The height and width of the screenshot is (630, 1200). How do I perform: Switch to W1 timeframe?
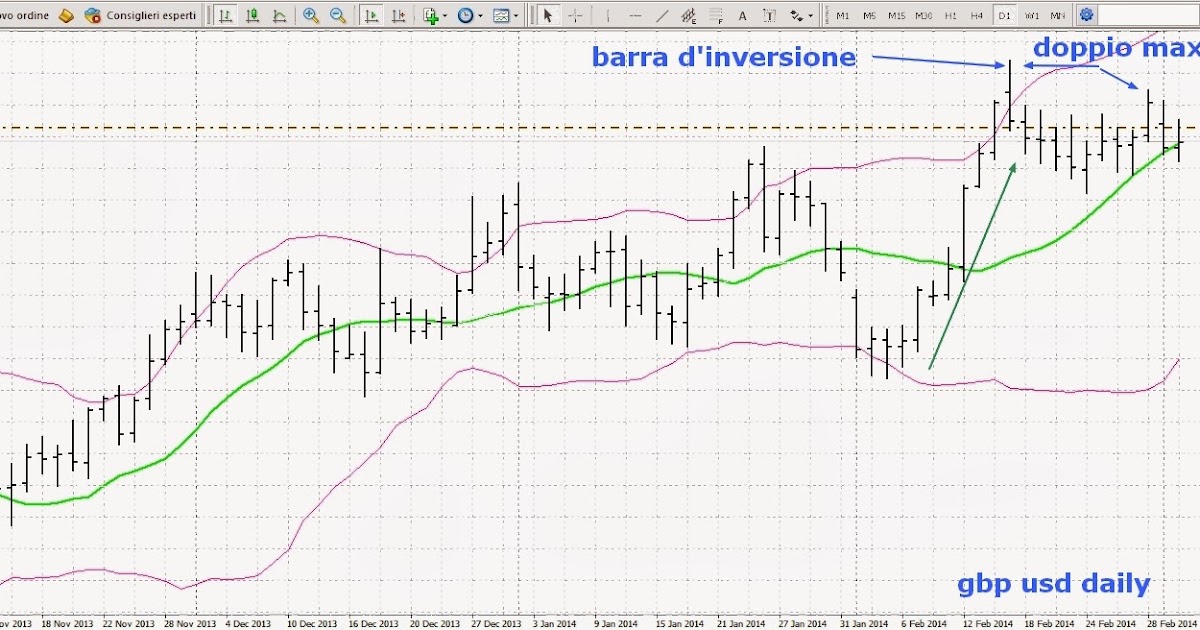[x=1031, y=15]
